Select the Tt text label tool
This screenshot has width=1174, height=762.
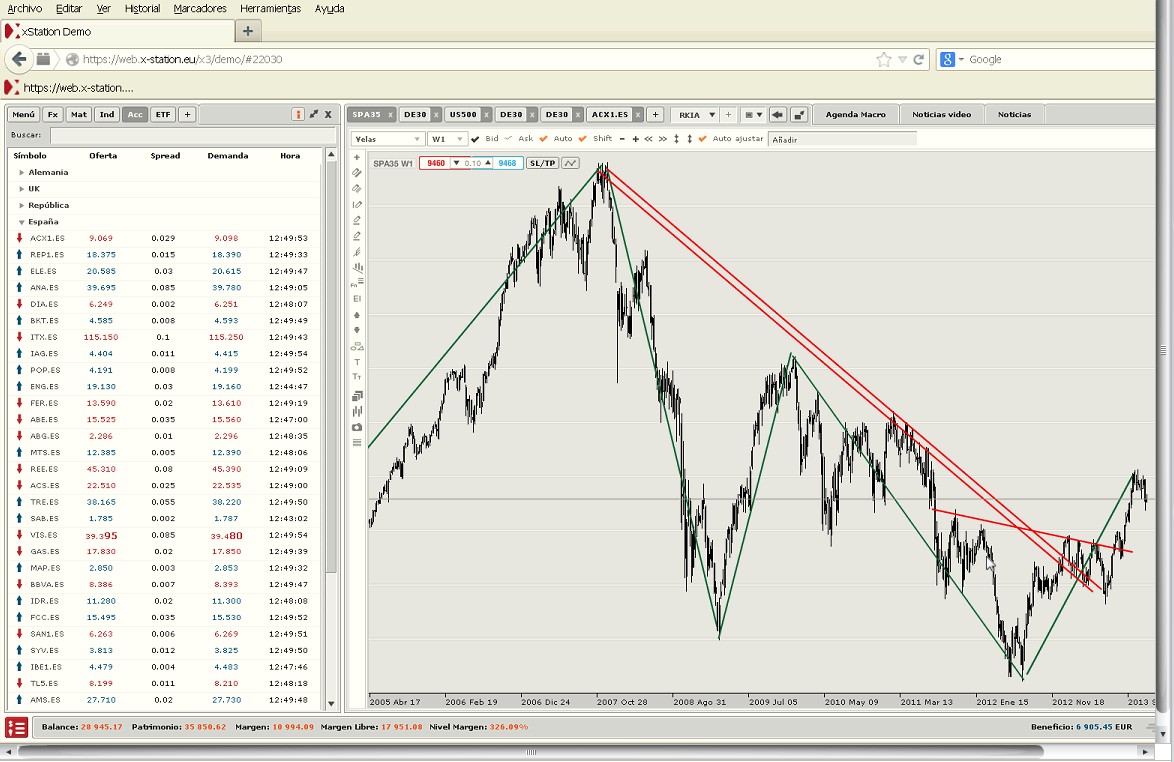coord(357,377)
